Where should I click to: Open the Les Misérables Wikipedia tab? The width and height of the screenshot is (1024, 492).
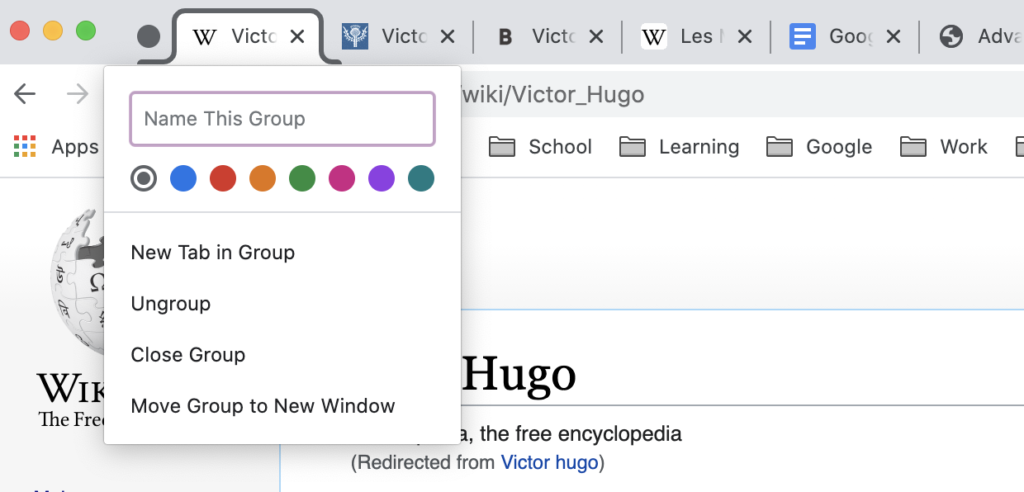[696, 37]
